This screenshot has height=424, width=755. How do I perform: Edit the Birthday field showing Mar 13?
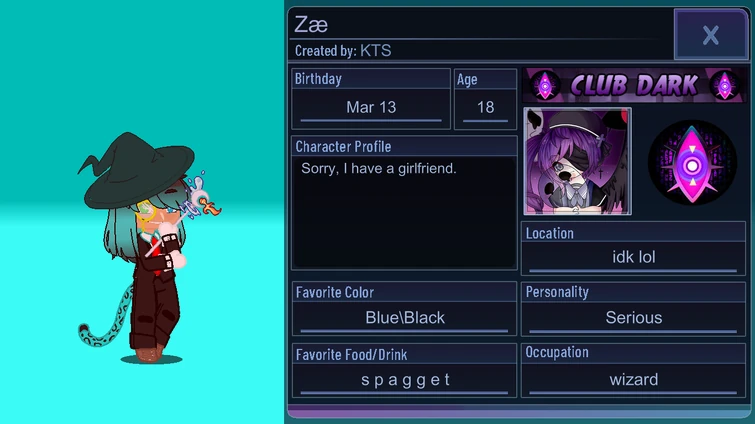pos(371,107)
